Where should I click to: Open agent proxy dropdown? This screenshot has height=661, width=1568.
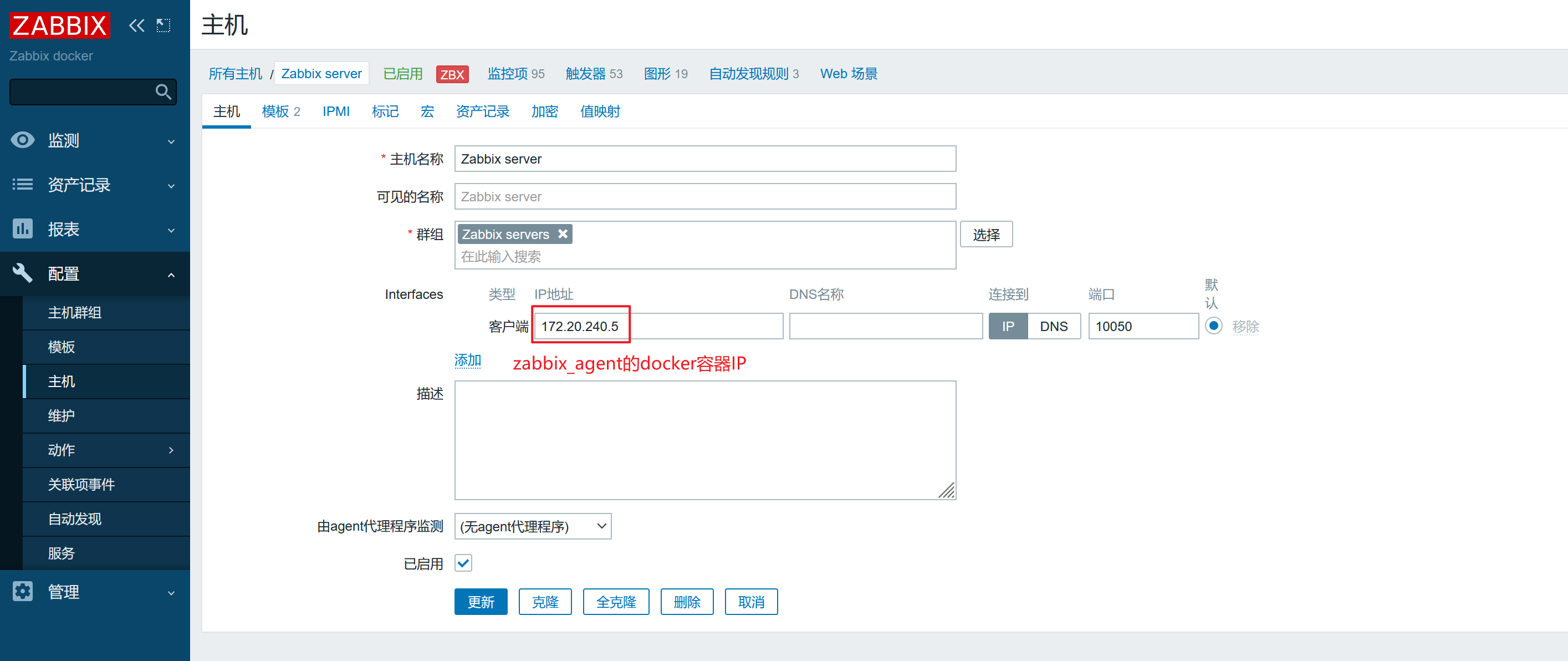tap(533, 526)
